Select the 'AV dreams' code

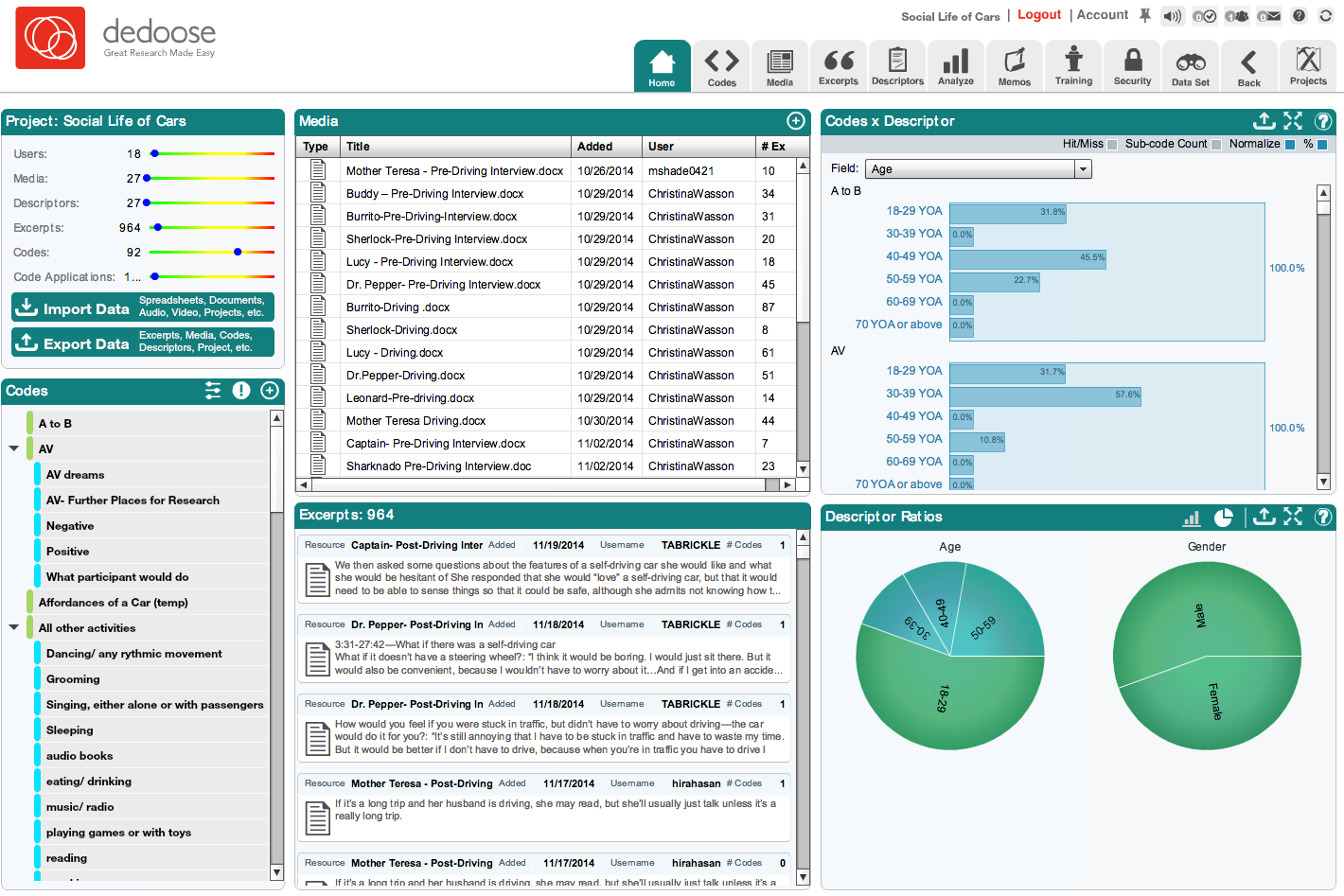click(151, 474)
